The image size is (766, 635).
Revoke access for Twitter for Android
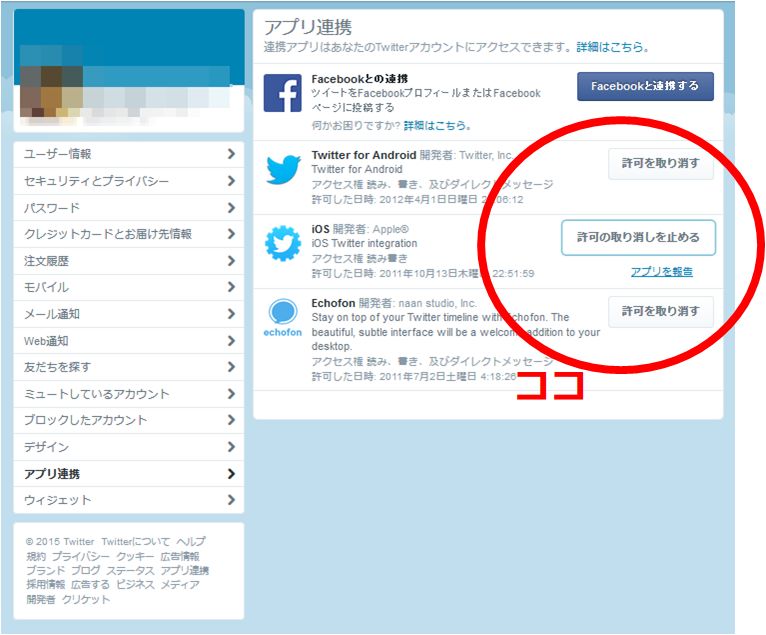660,163
